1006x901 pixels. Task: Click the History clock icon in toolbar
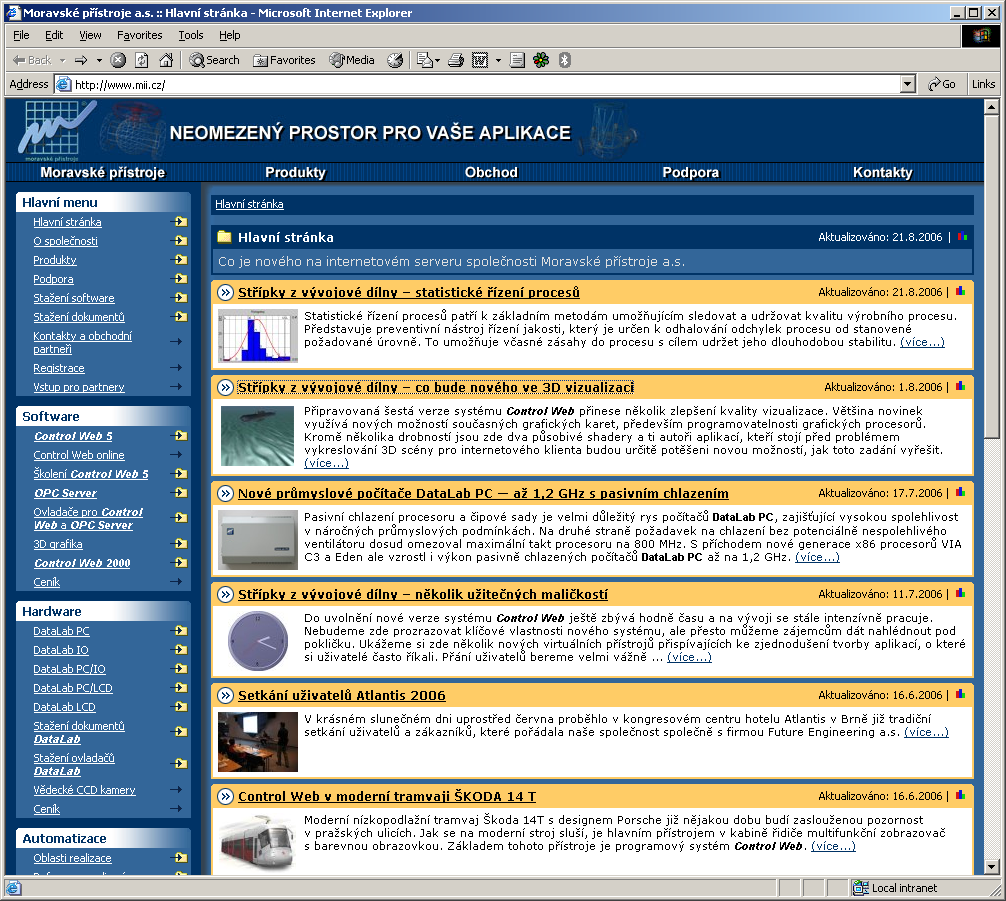tap(395, 60)
